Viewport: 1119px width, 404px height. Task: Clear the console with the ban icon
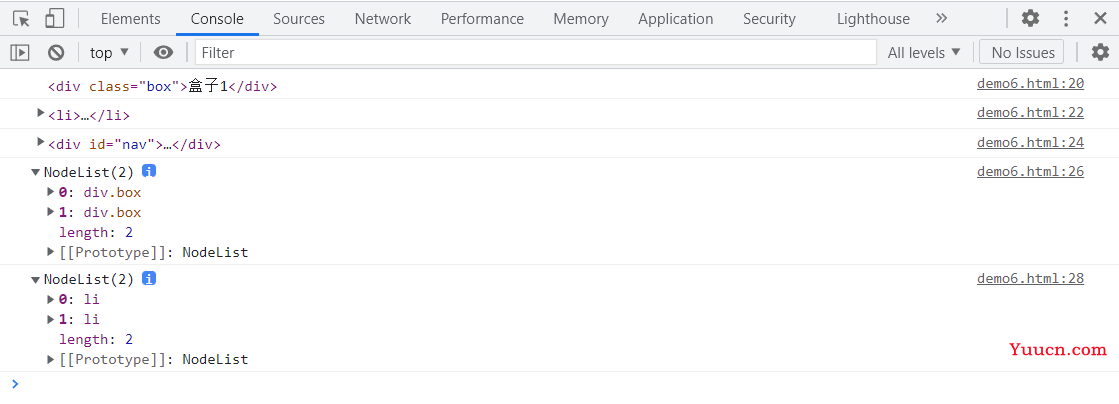point(56,53)
